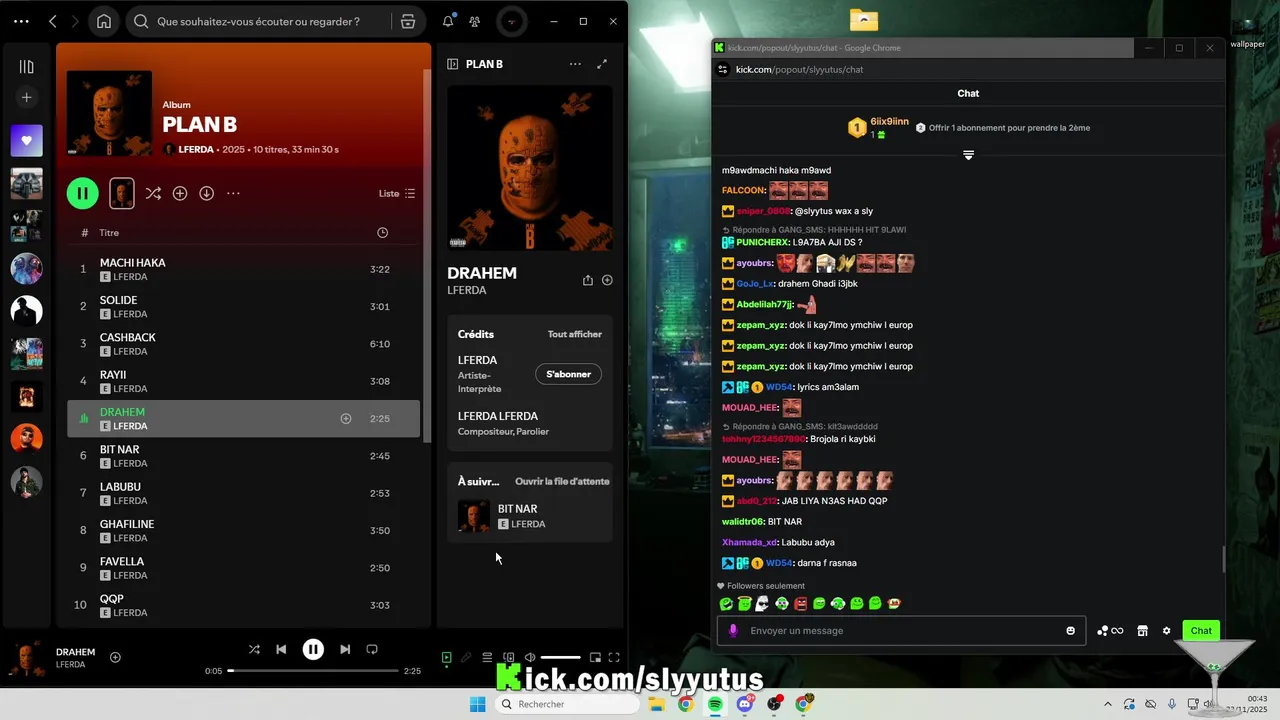This screenshot has width=1280, height=720.
Task: Open Spotify notifications bell
Action: click(x=448, y=21)
